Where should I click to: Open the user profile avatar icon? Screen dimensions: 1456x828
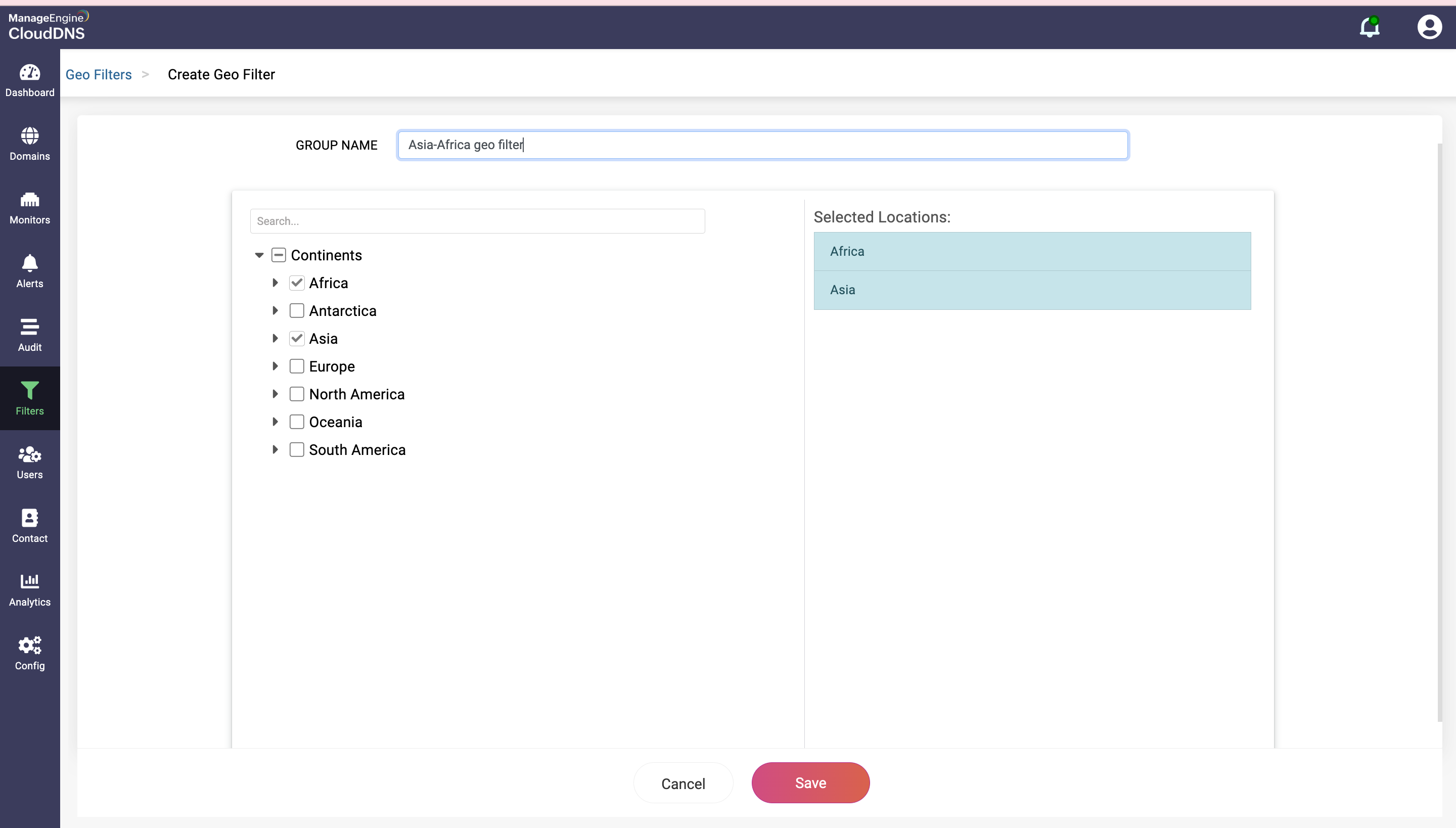[1429, 27]
